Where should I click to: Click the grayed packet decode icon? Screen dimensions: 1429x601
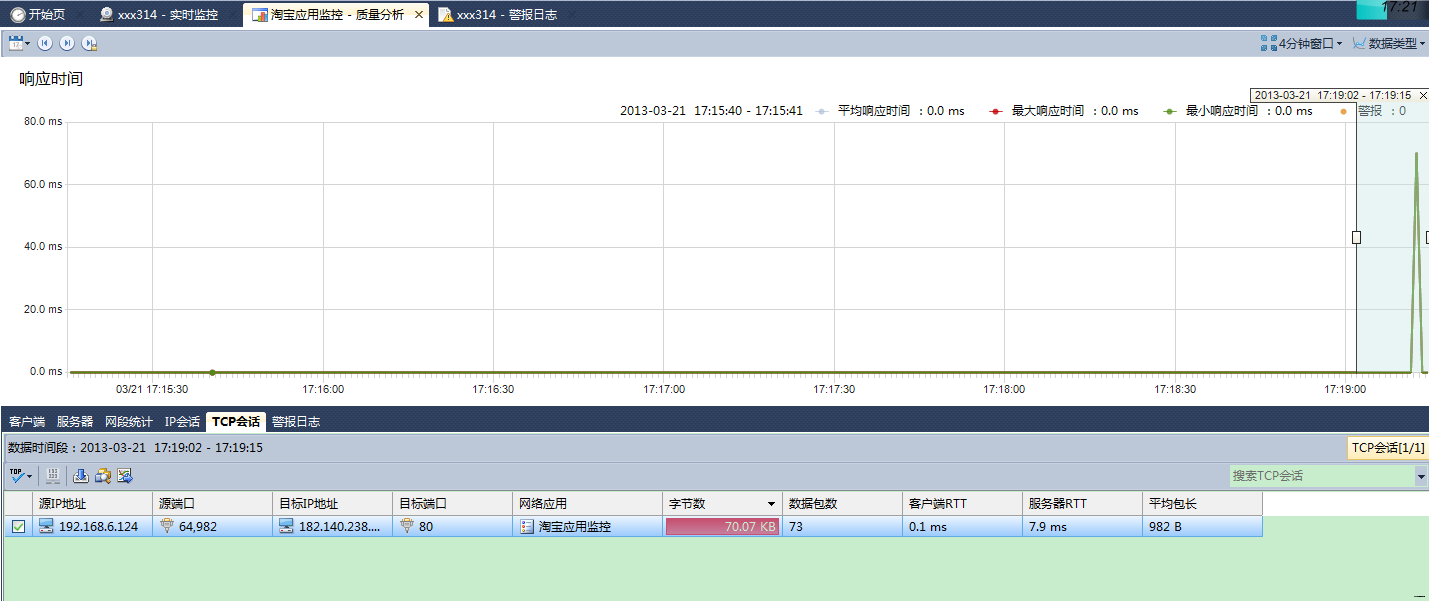coord(54,475)
